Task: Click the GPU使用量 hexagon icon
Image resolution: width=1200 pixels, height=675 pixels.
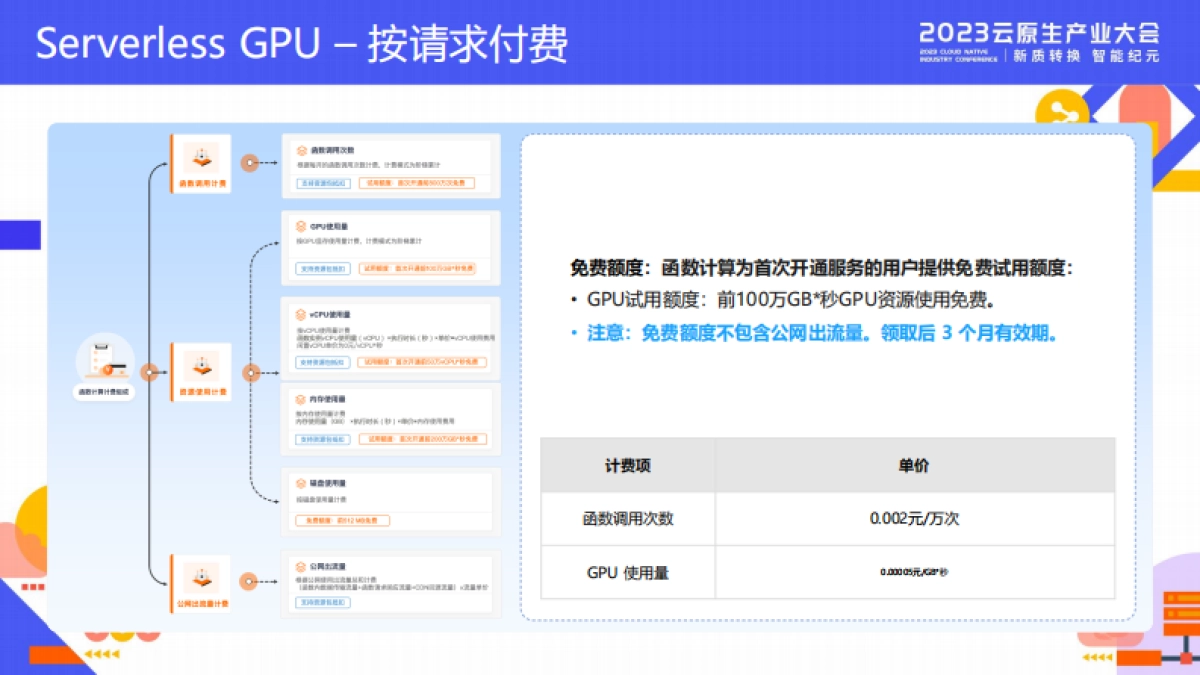Action: point(300,224)
